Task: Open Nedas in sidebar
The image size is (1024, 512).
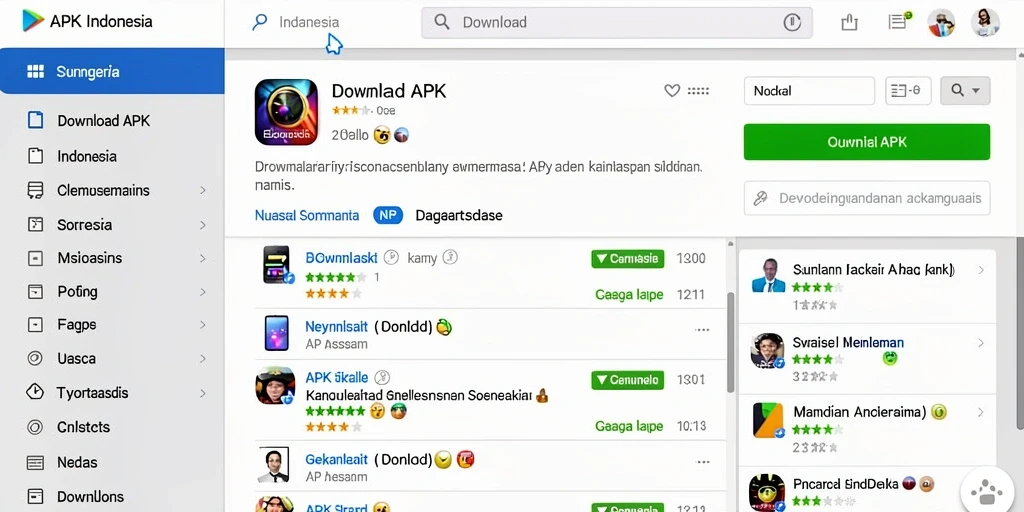Action: (77, 462)
